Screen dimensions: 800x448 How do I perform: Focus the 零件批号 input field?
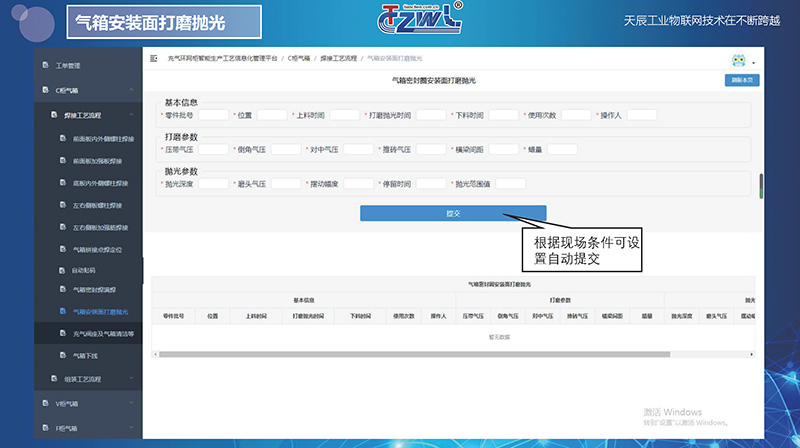[213, 115]
